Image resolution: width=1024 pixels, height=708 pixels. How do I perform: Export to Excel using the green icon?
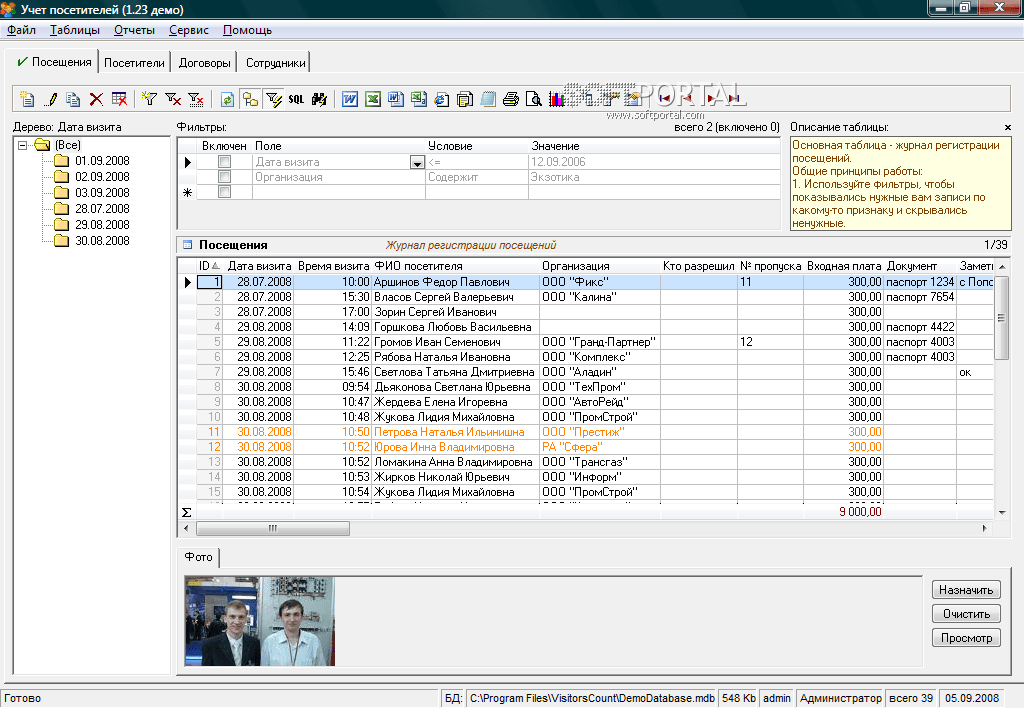(x=372, y=99)
